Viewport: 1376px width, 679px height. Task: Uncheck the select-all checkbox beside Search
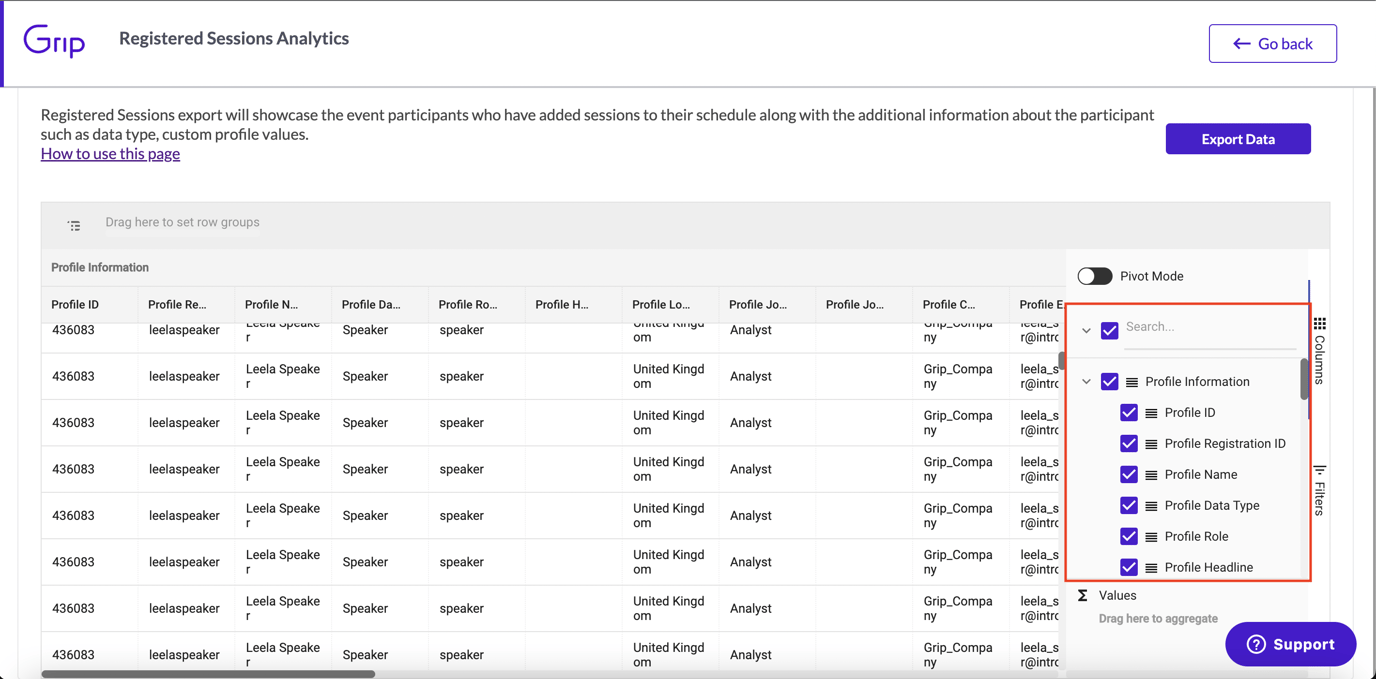(1110, 330)
